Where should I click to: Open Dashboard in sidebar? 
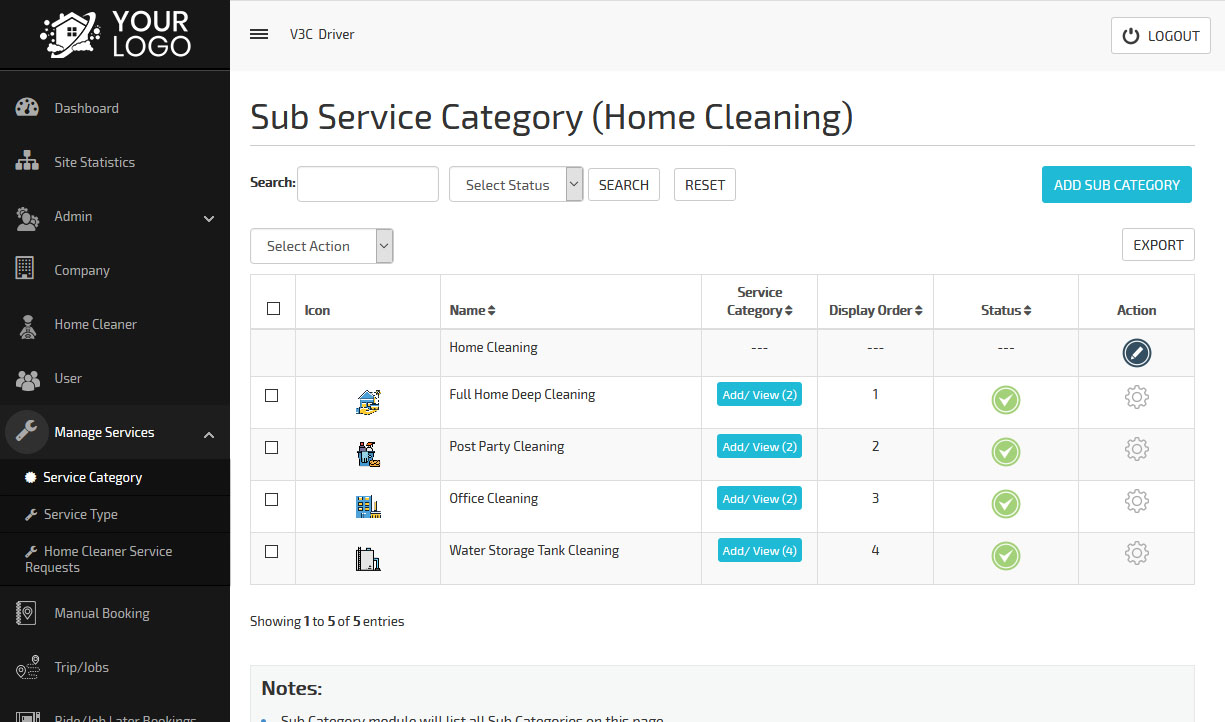pyautogui.click(x=115, y=108)
